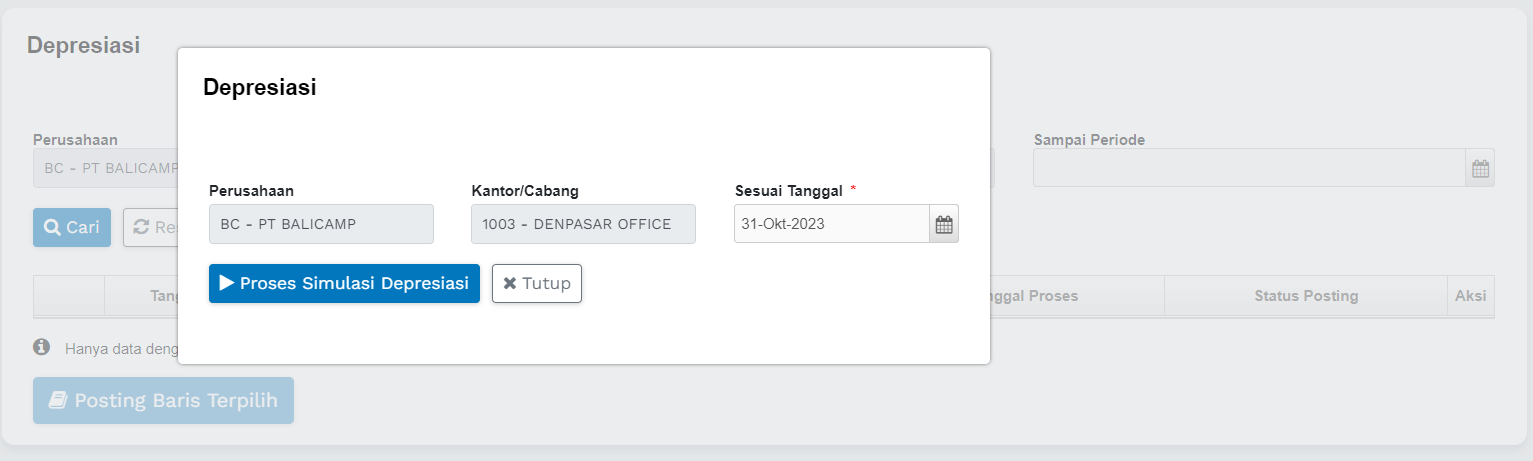Click Posting Baris Terpilih button

(x=163, y=400)
